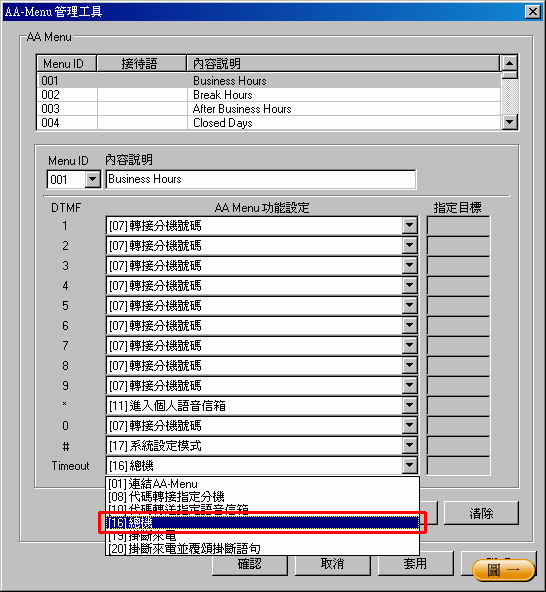Select [16] 總機 highlighted list option

[x=262, y=523]
